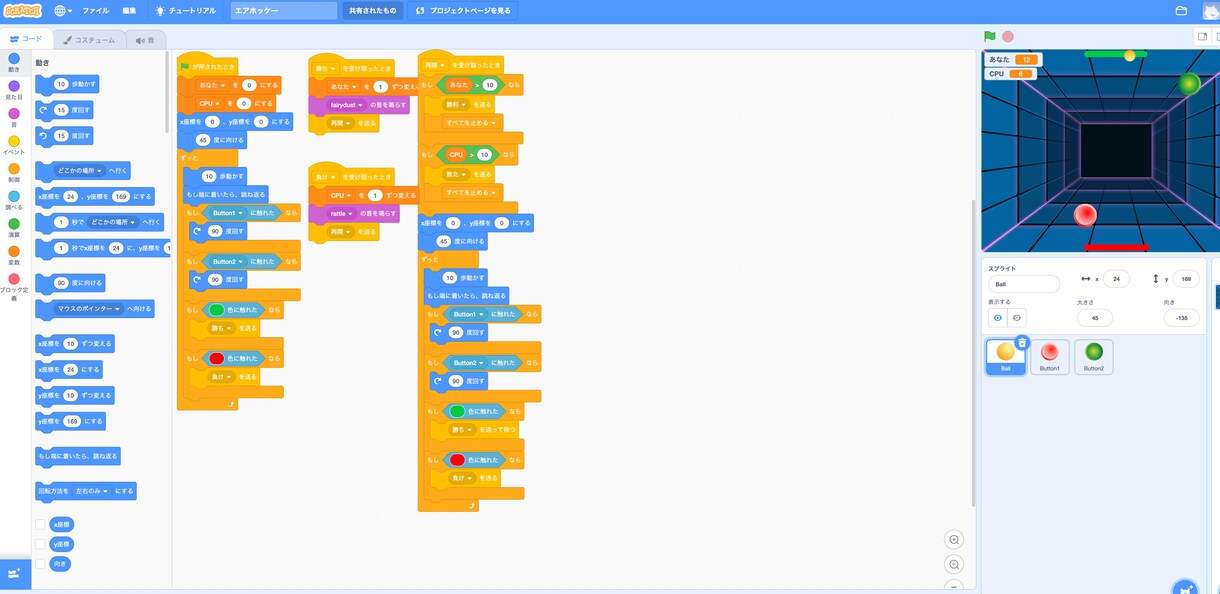The height and width of the screenshot is (594, 1220).
Task: Zoom out the code workspace
Action: coord(954,564)
